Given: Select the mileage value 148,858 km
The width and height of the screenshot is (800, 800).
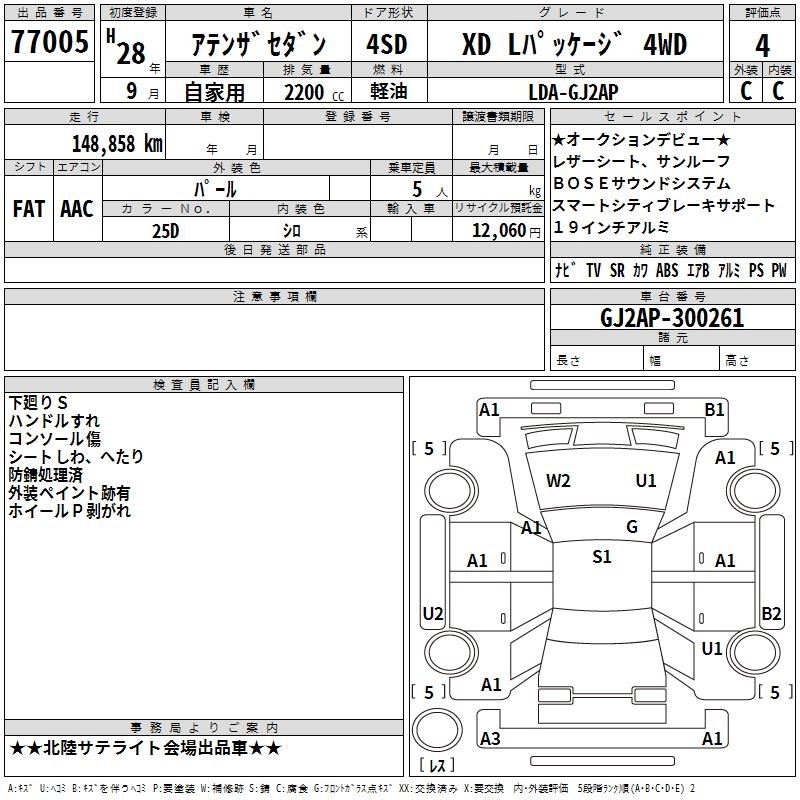Looking at the screenshot, I should click(117, 143).
